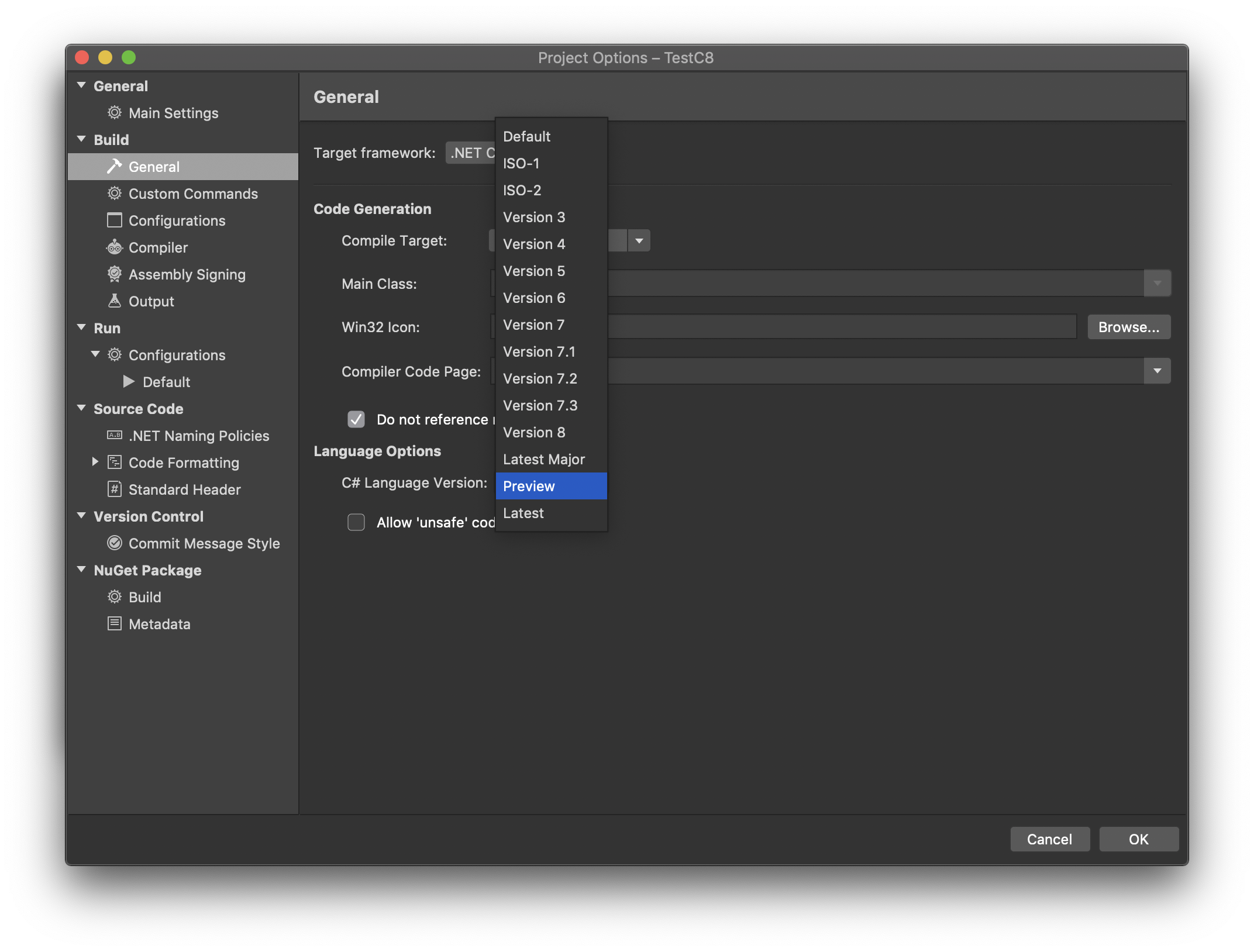This screenshot has height=952, width=1254.
Task: Toggle the Do not reference checkbox
Action: point(354,418)
